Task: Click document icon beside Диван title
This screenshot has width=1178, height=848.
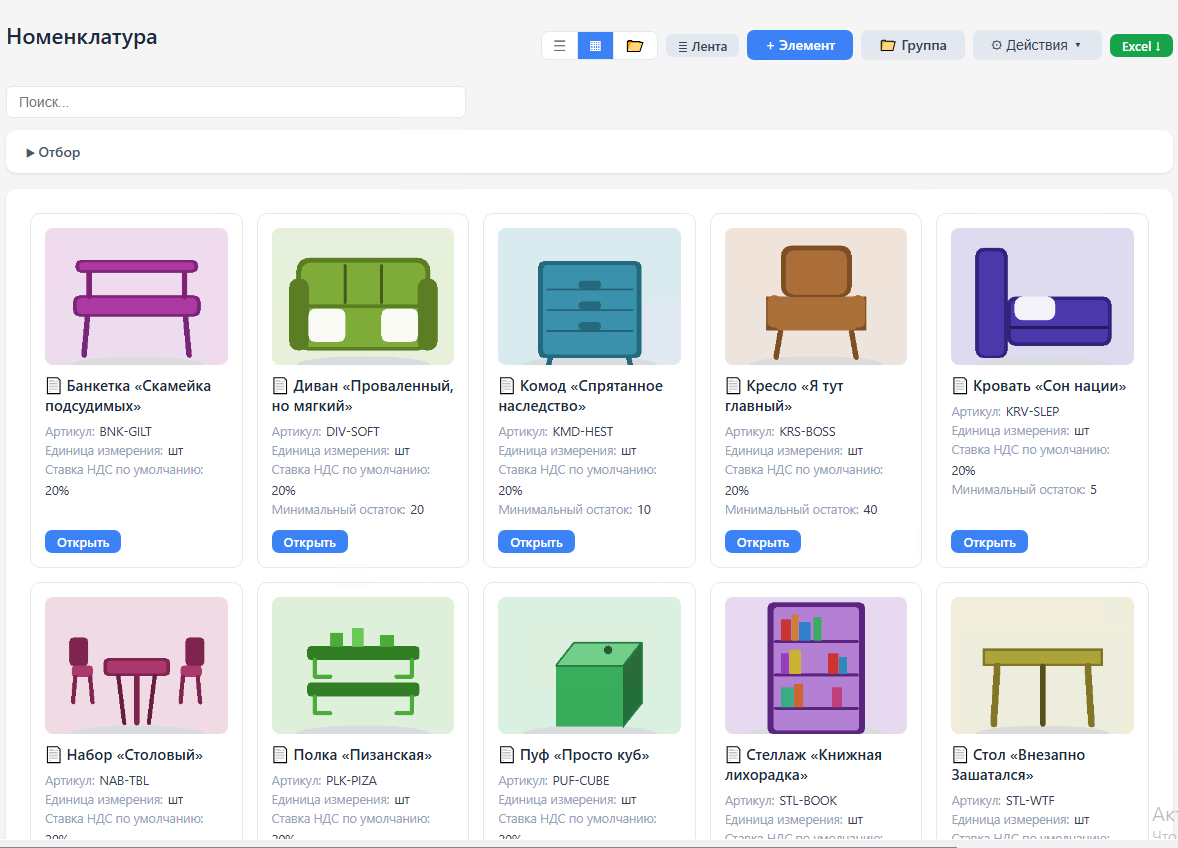Action: tap(280, 386)
